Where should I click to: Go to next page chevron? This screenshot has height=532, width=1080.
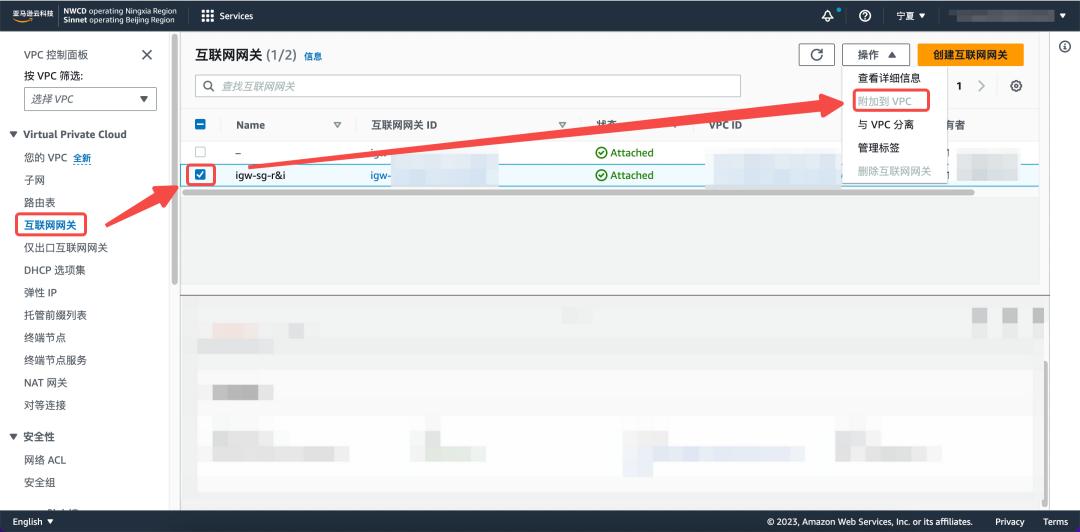pyautogui.click(x=982, y=86)
